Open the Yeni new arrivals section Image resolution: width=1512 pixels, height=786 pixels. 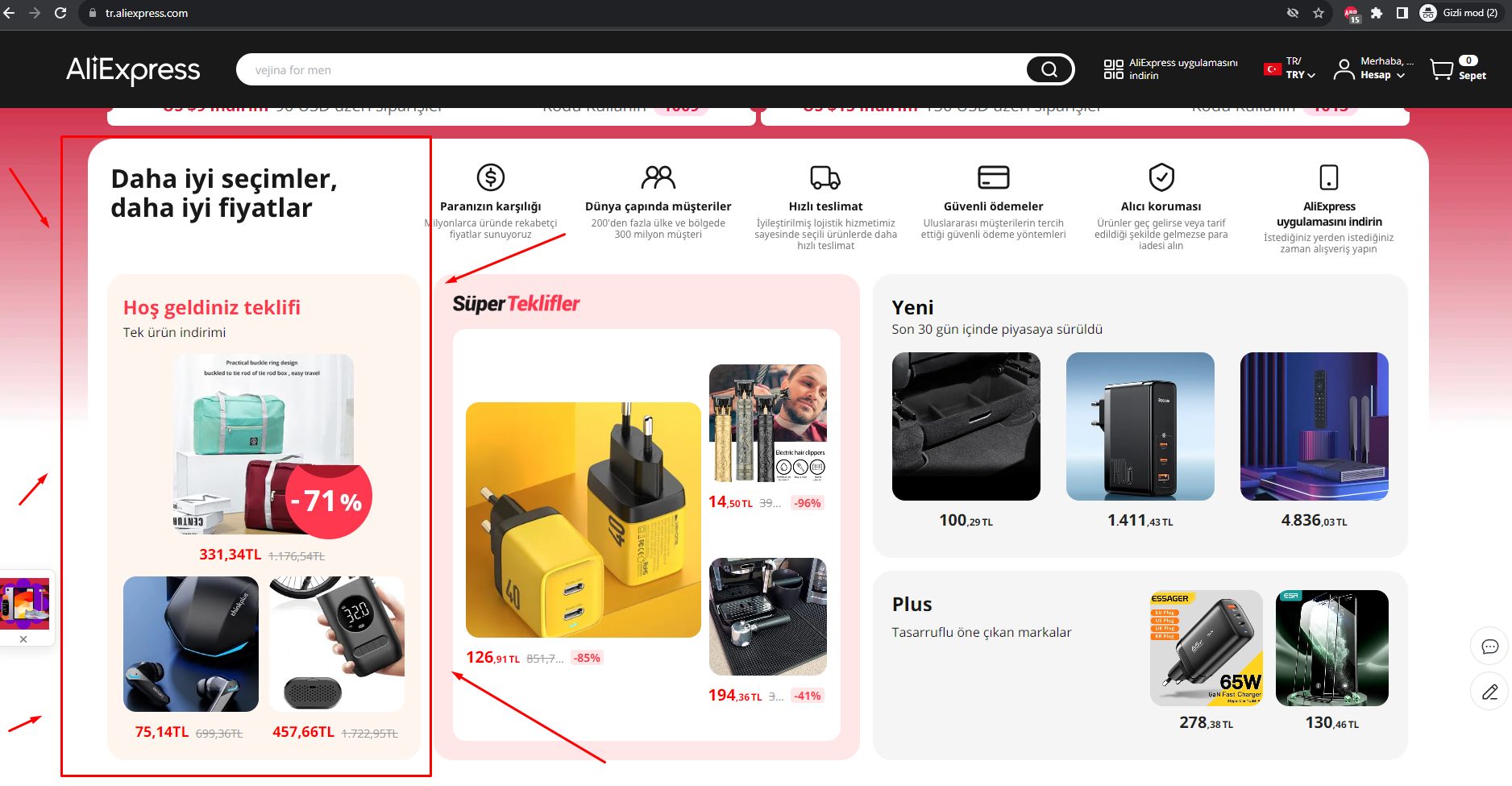point(912,307)
